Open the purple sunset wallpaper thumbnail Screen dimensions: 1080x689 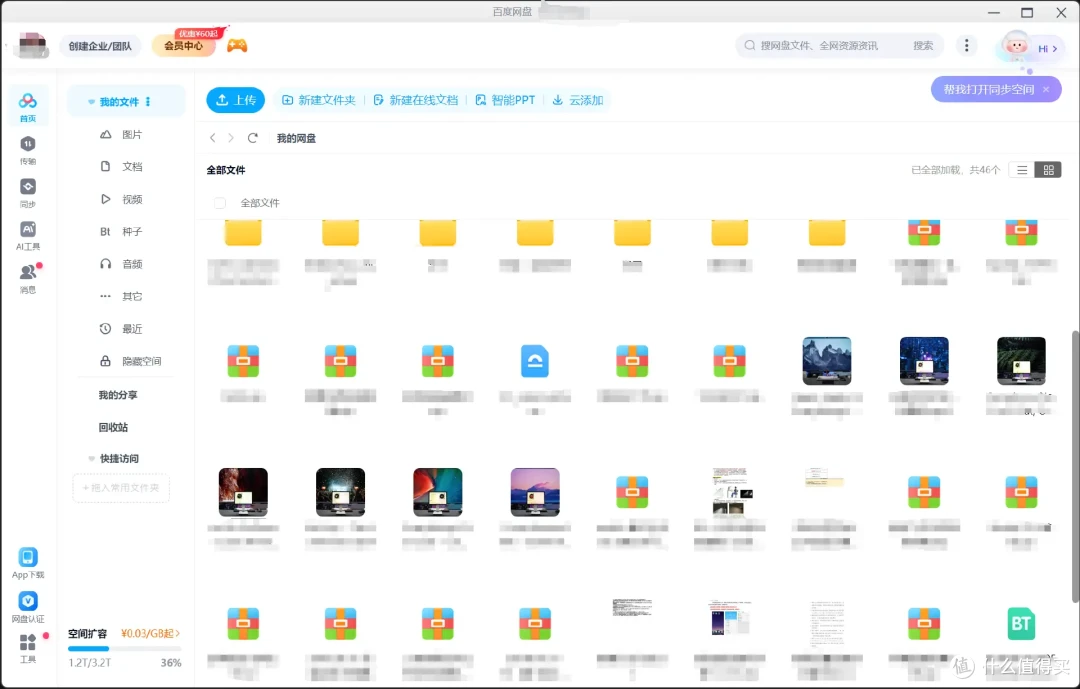coord(534,492)
